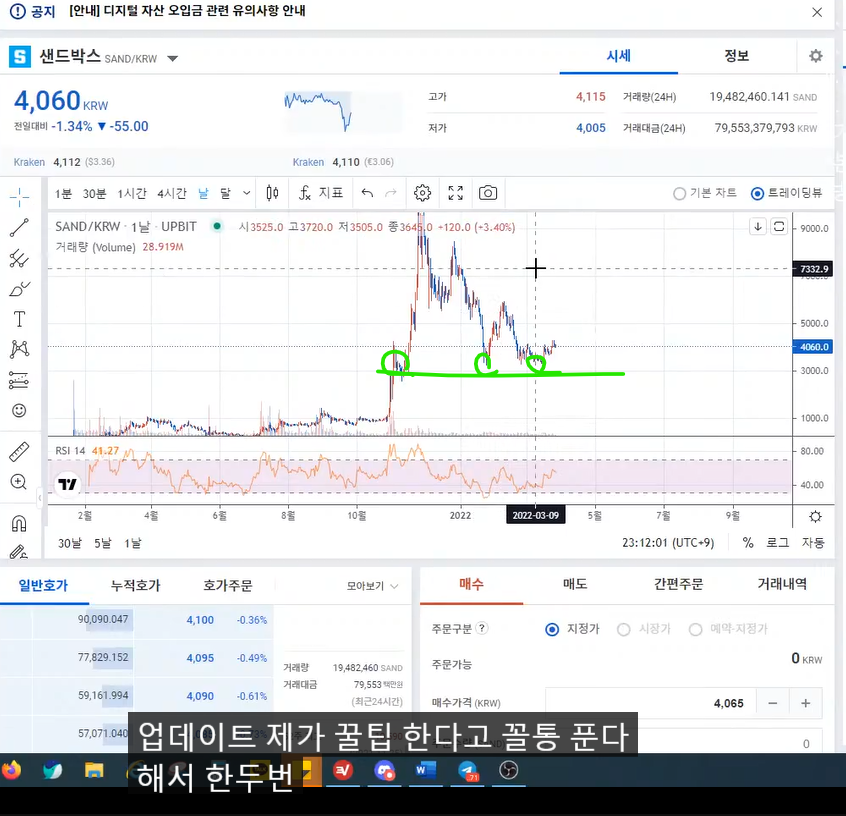Open Firefox from the taskbar
The width and height of the screenshot is (846, 816).
11,770
